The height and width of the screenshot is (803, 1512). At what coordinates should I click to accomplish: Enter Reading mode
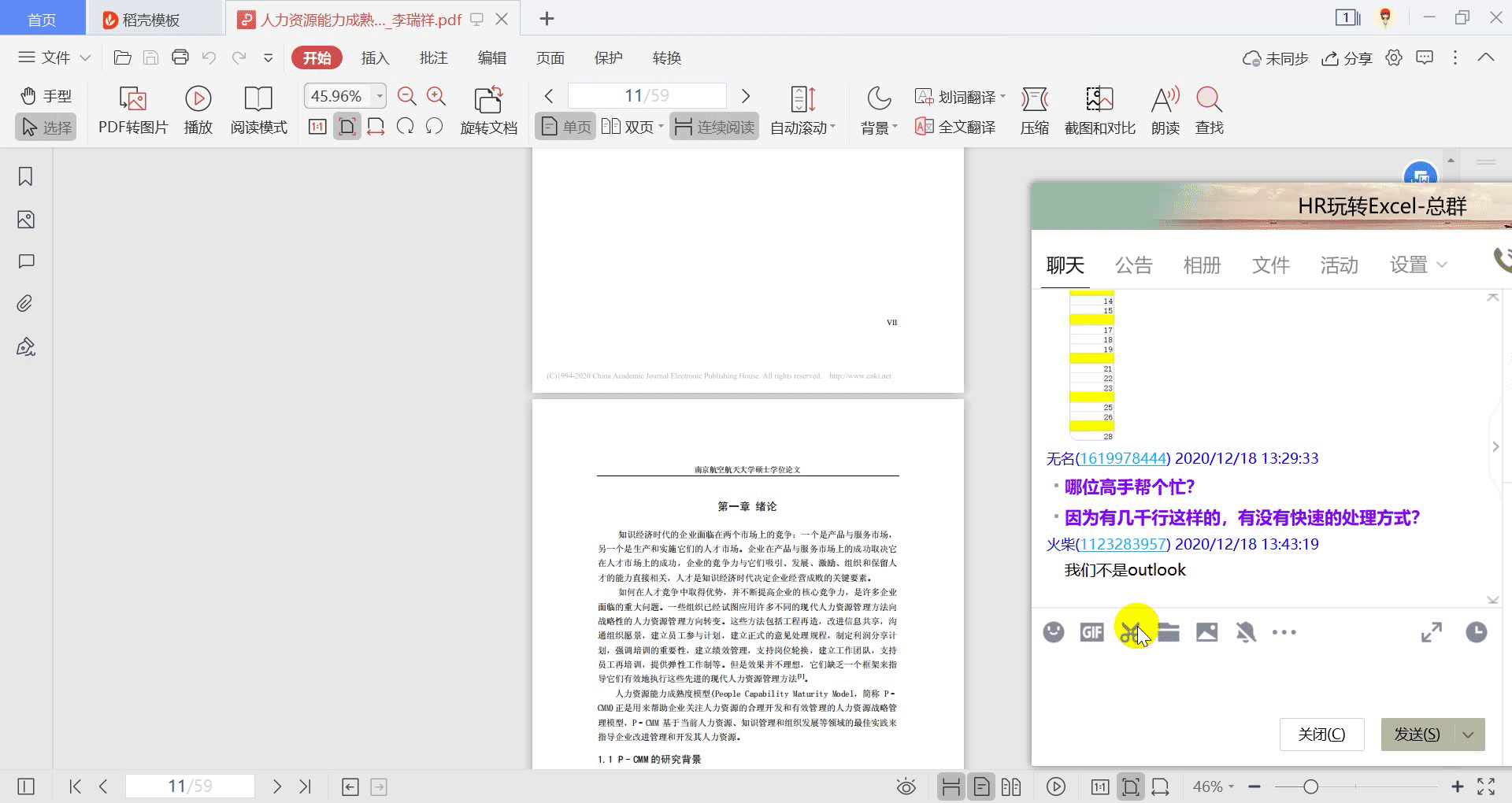(x=258, y=111)
